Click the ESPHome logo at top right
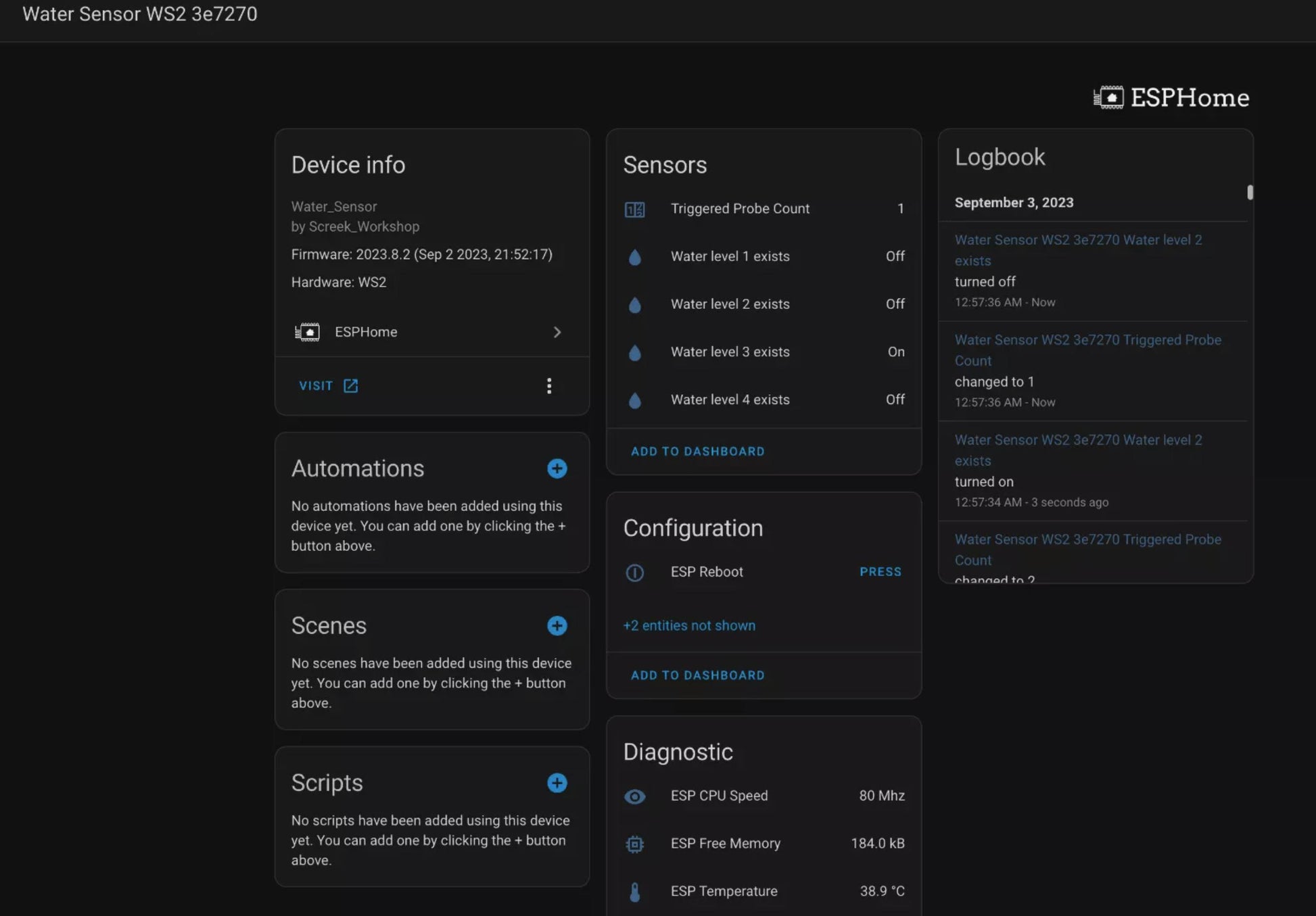 coord(1171,97)
